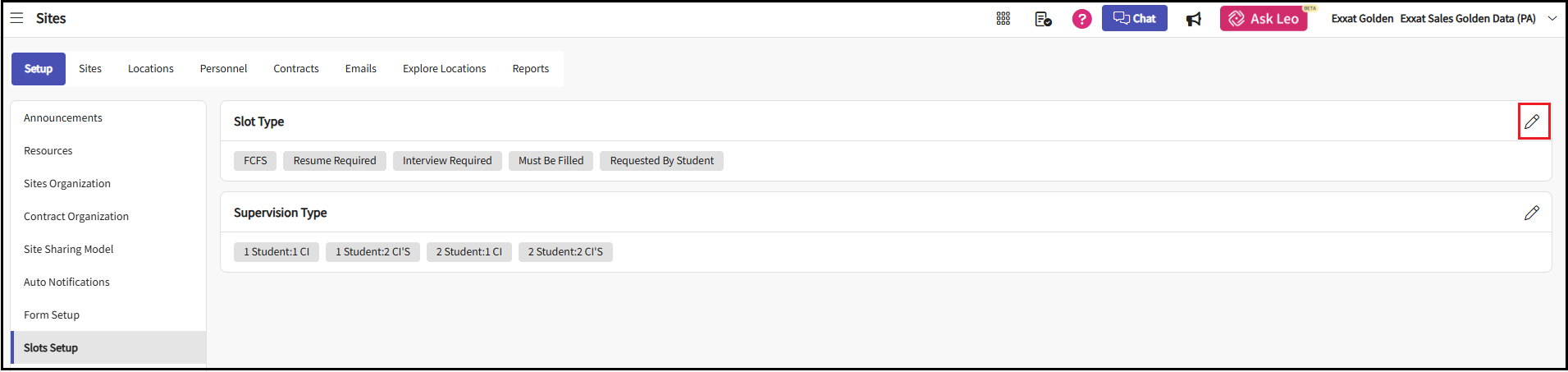Open the Chat button
This screenshot has width=1568, height=372.
1134,18
